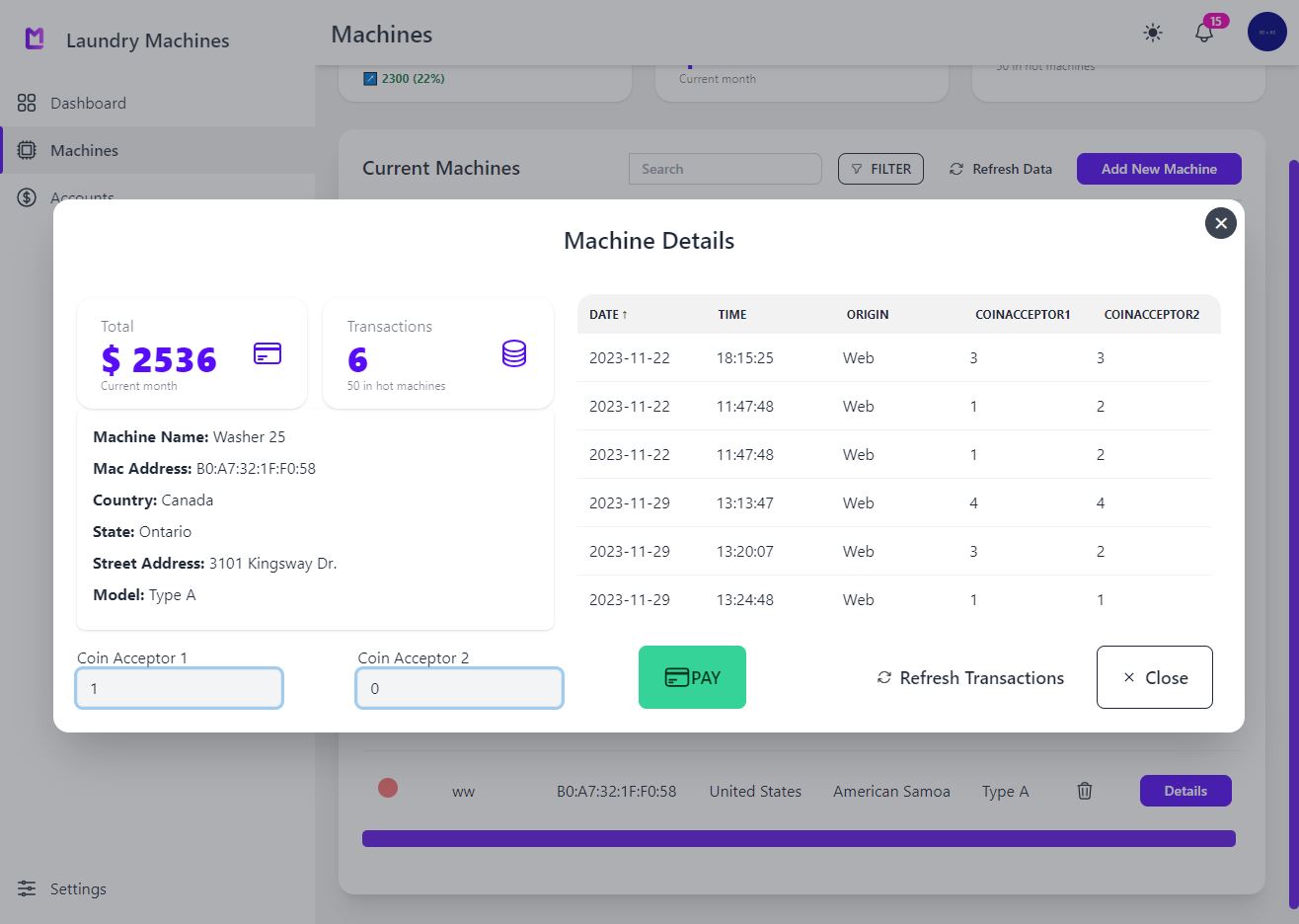Click the credit card icon beside Total

267,353
